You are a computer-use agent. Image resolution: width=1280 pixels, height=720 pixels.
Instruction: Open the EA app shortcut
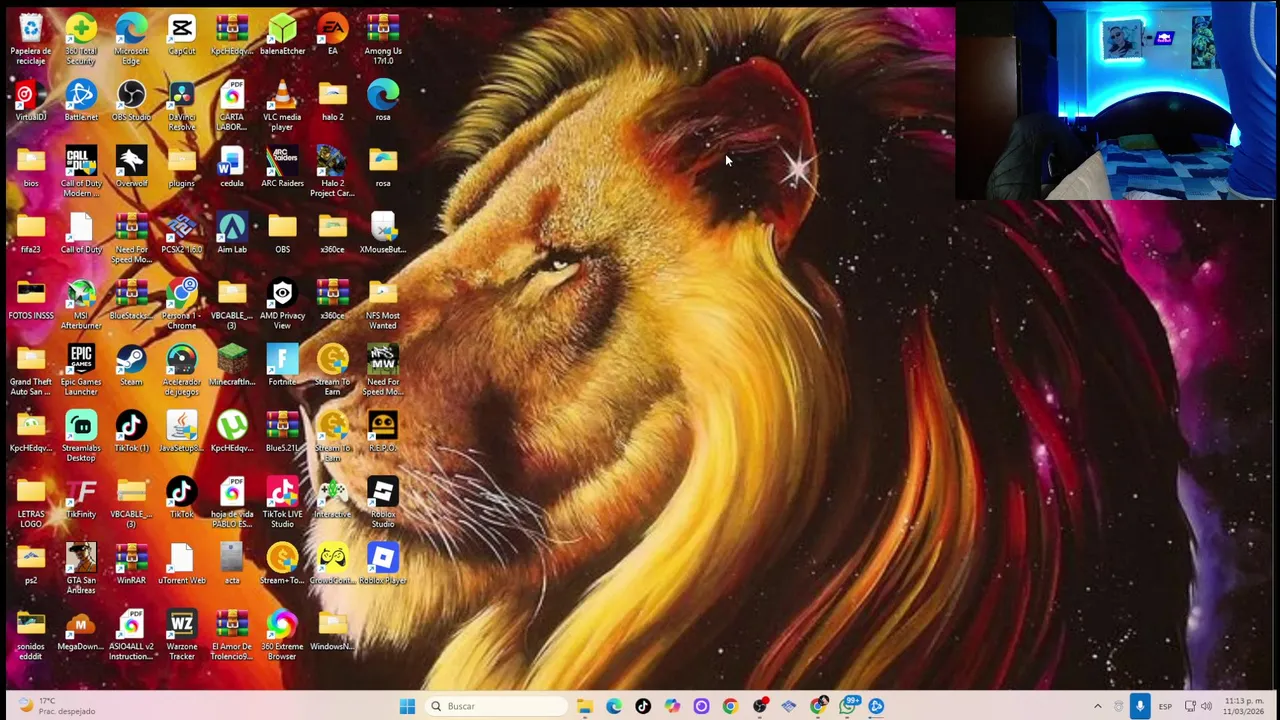point(332,34)
